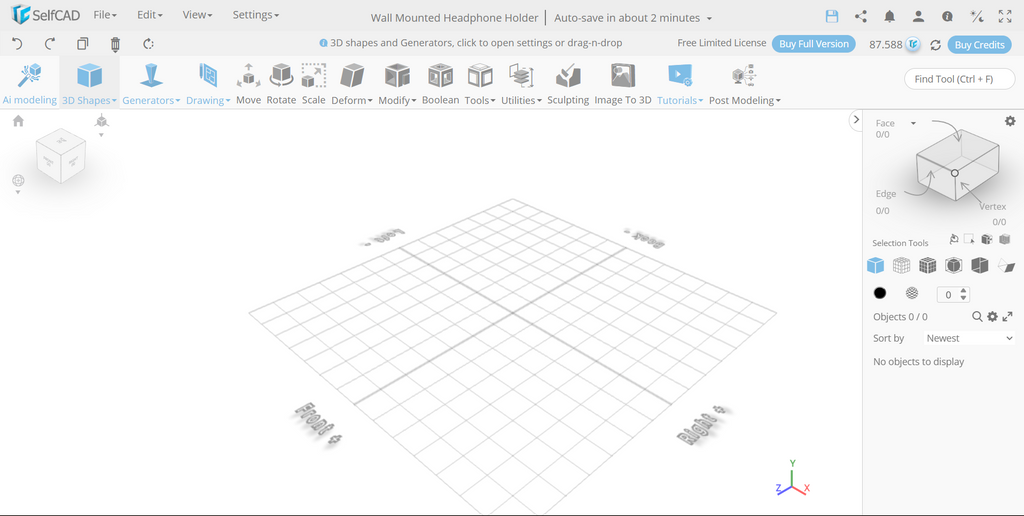Enable the sphere-in-cube selection mode

953,265
